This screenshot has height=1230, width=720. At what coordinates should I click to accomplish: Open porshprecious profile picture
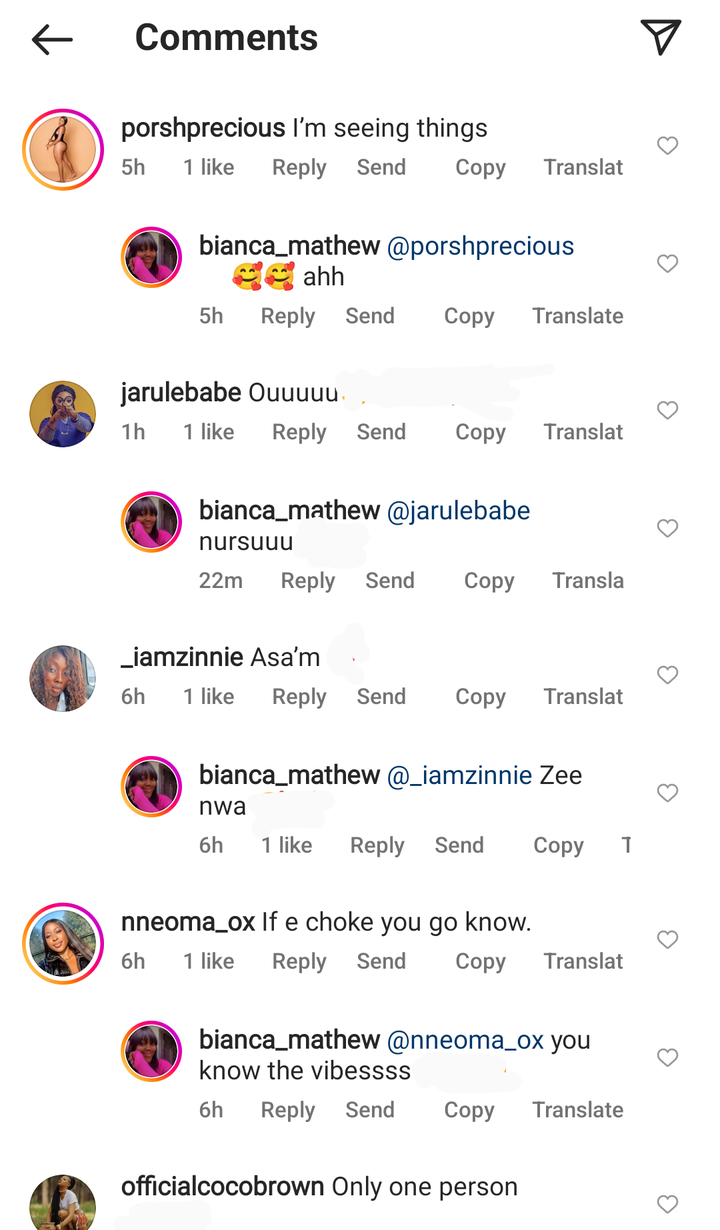point(63,149)
